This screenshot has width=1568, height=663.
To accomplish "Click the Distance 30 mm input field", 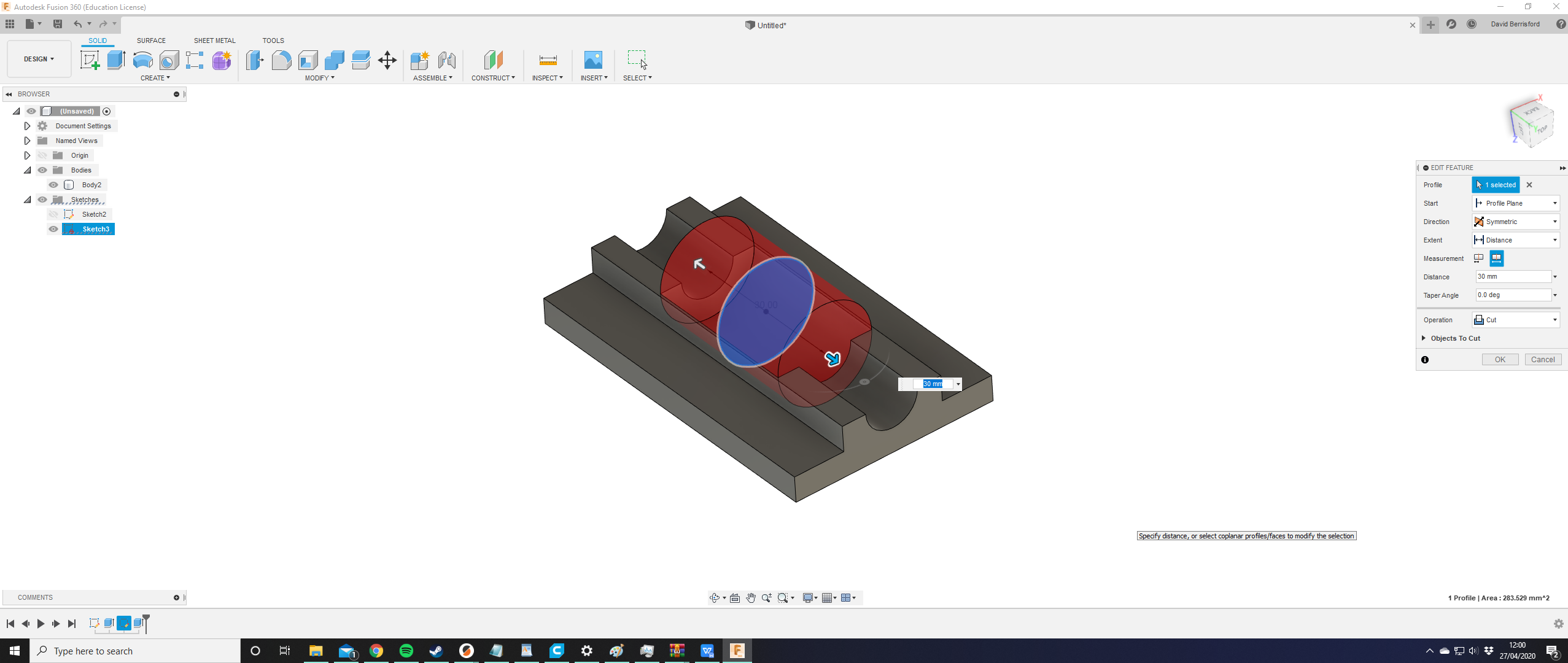I will (1513, 277).
